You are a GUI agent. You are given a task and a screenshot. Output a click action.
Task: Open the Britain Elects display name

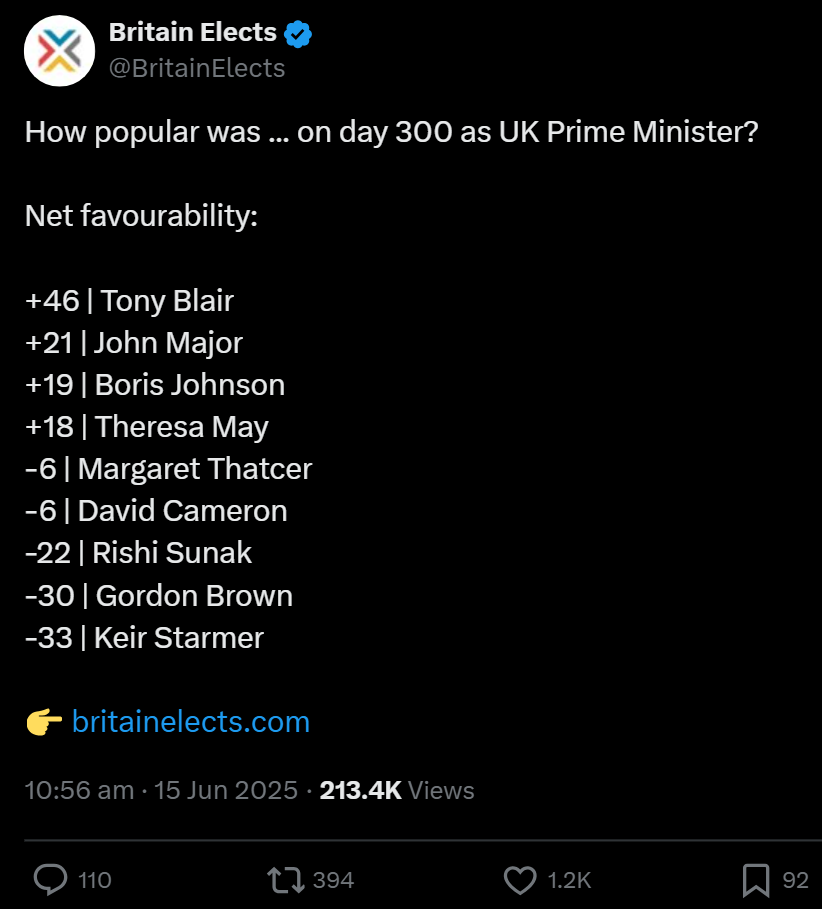192,32
